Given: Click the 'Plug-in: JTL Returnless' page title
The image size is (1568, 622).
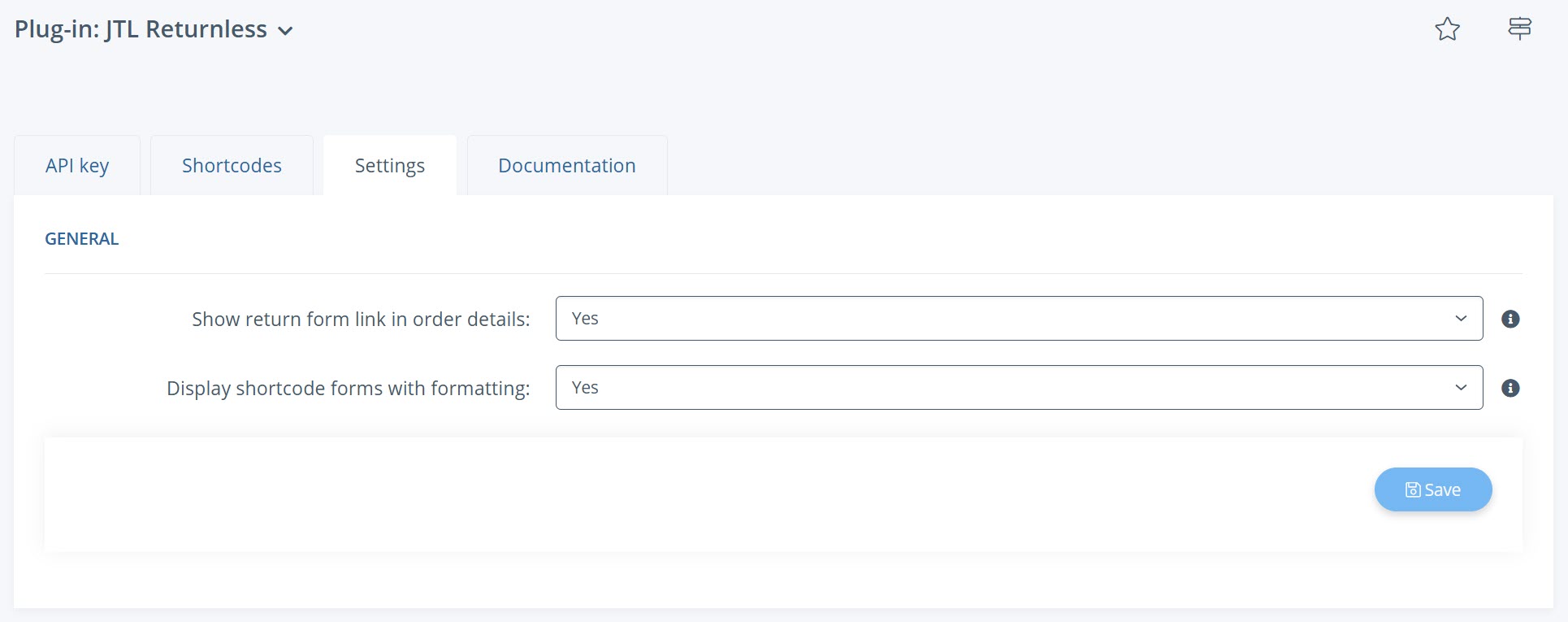Looking at the screenshot, I should coord(141,29).
